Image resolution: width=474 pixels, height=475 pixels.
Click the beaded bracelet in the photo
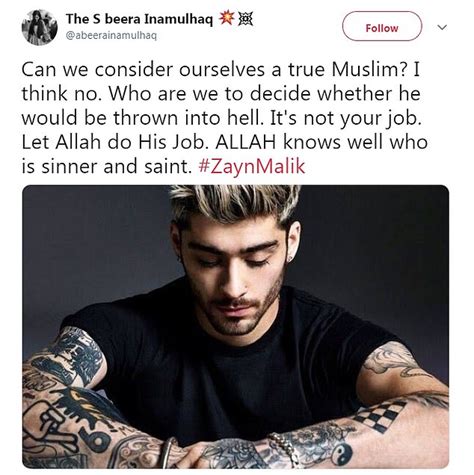286,449
